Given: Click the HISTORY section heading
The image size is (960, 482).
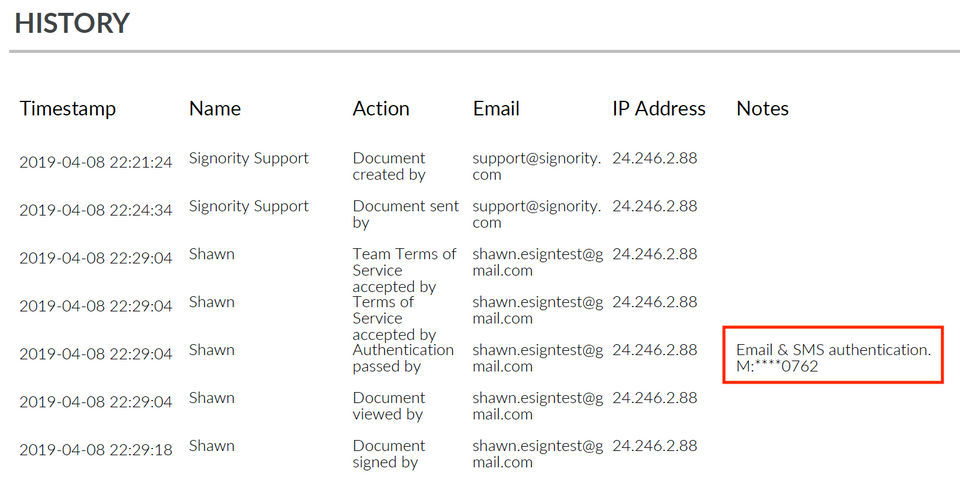Looking at the screenshot, I should (x=72, y=23).
